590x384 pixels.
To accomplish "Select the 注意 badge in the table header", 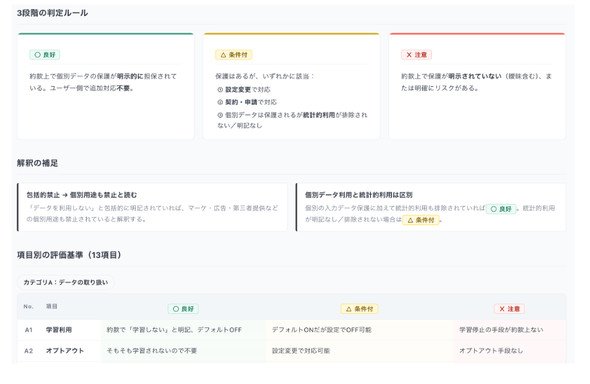I will (x=509, y=309).
